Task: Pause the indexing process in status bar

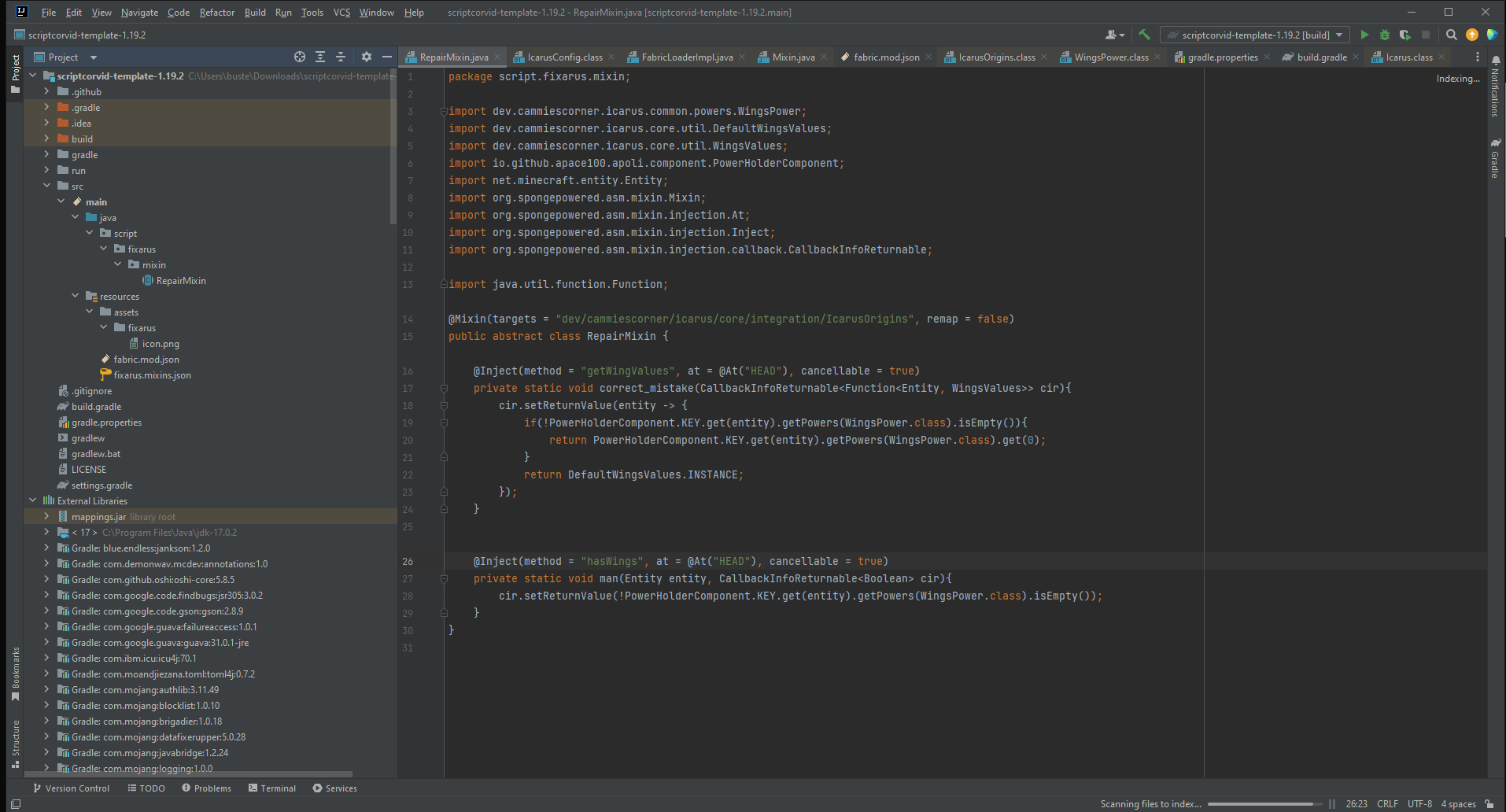Action: point(1332,803)
